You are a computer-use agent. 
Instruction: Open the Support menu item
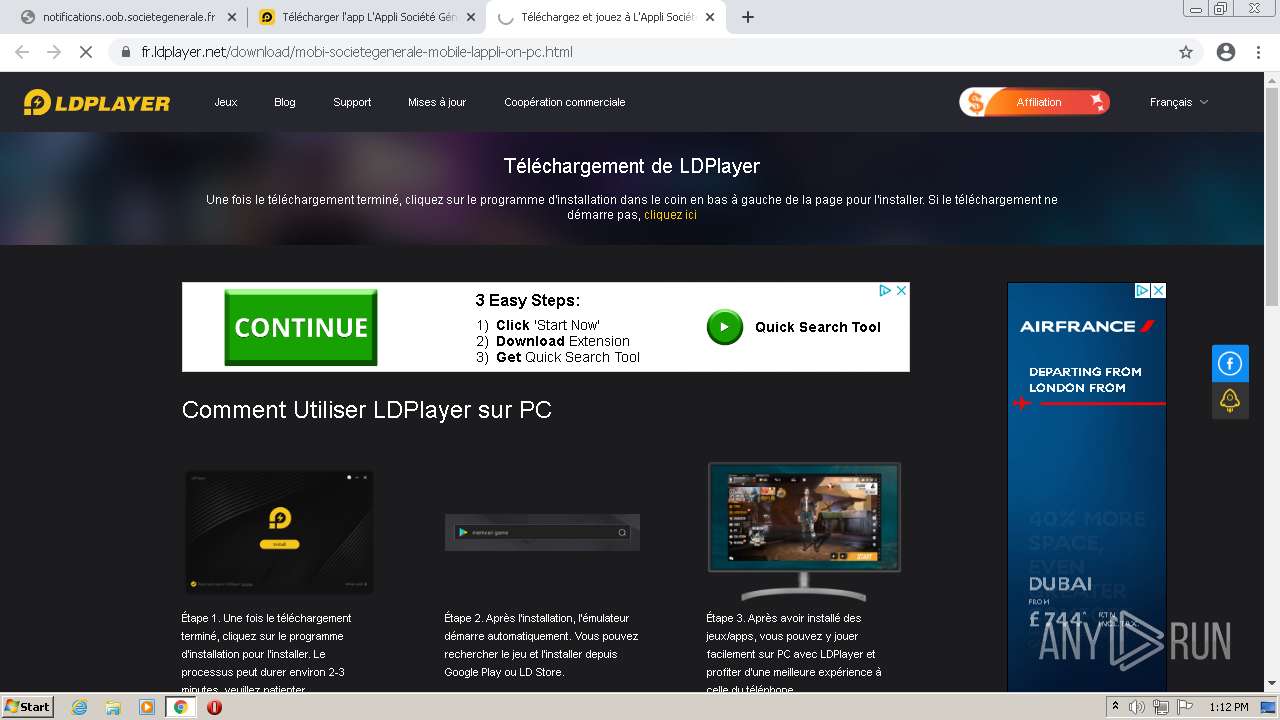[352, 102]
